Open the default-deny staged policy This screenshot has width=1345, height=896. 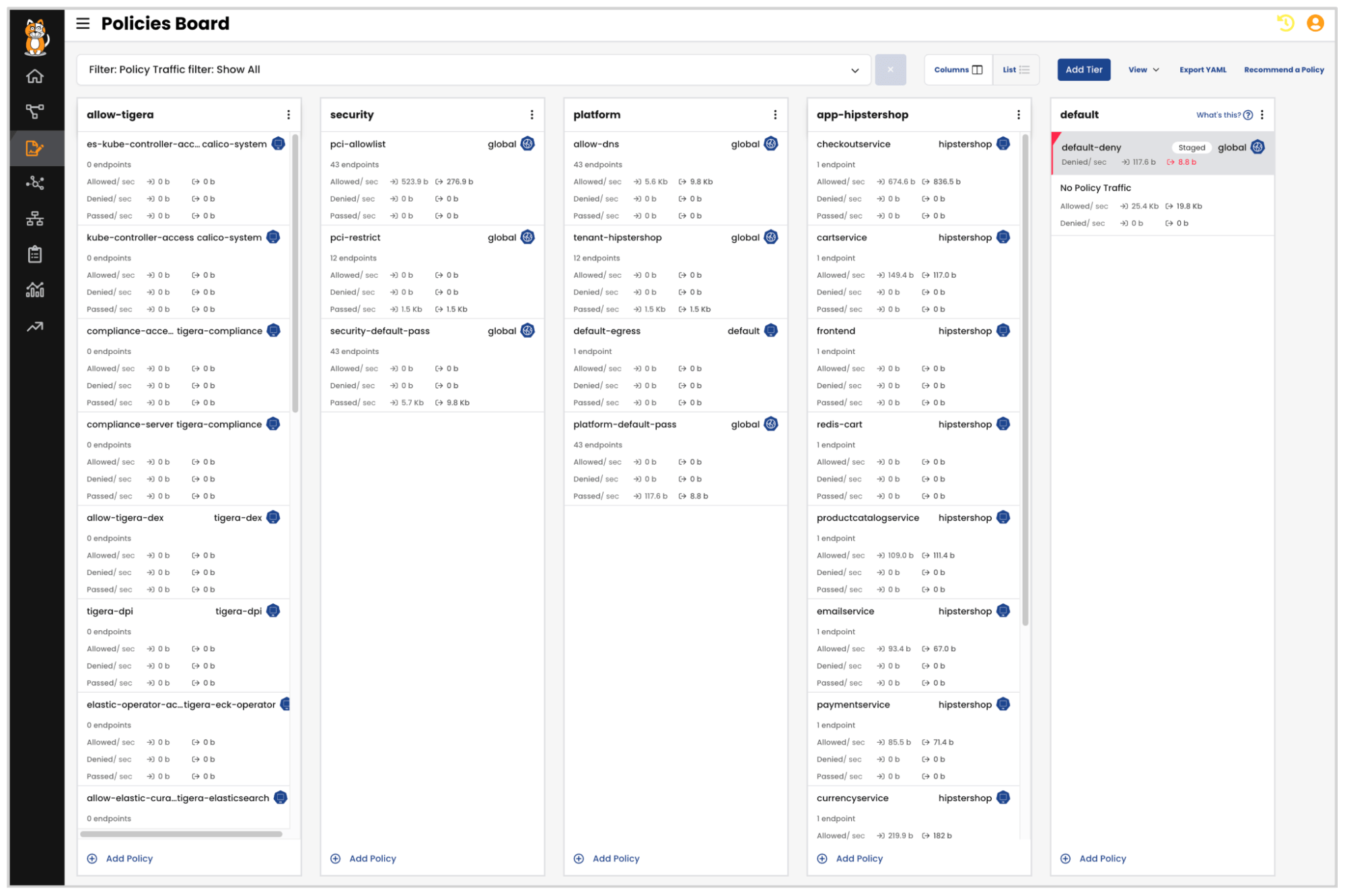click(1163, 154)
